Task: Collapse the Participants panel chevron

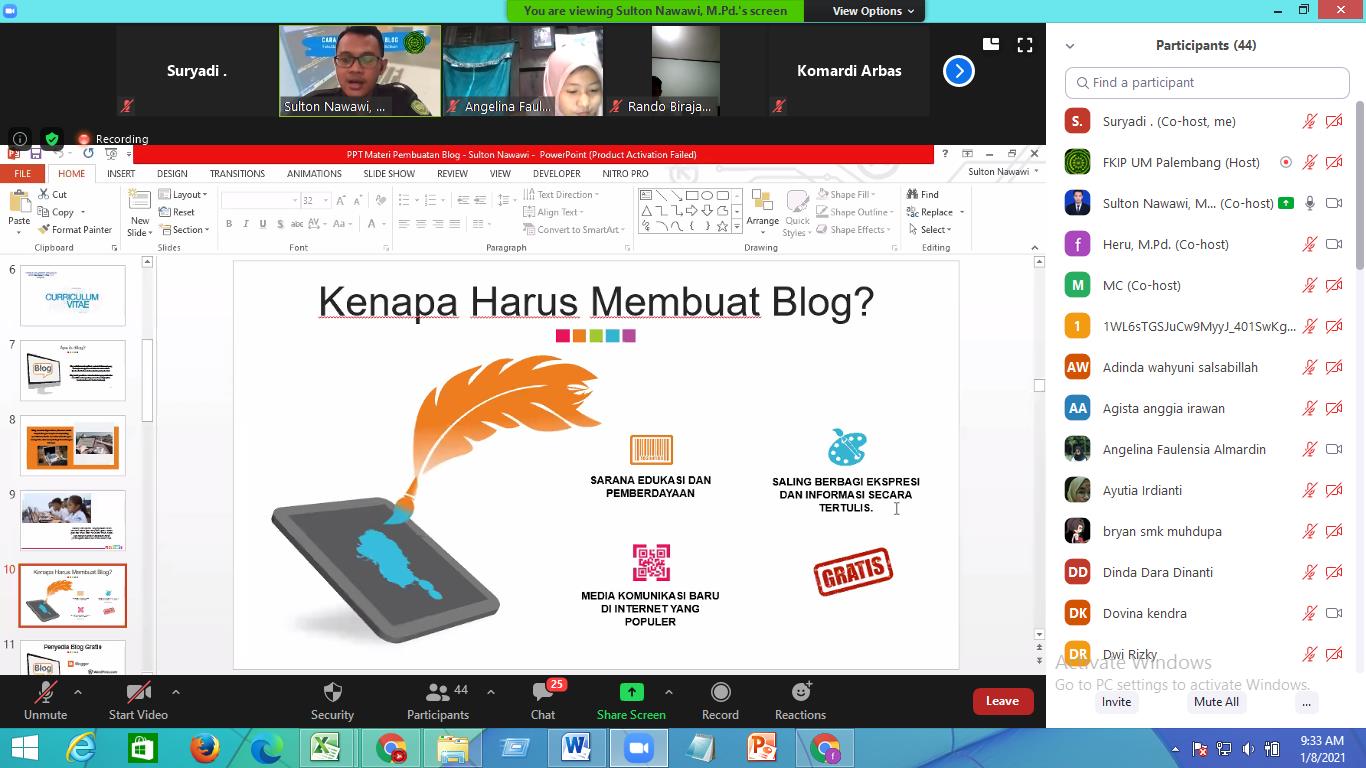Action: point(1070,46)
